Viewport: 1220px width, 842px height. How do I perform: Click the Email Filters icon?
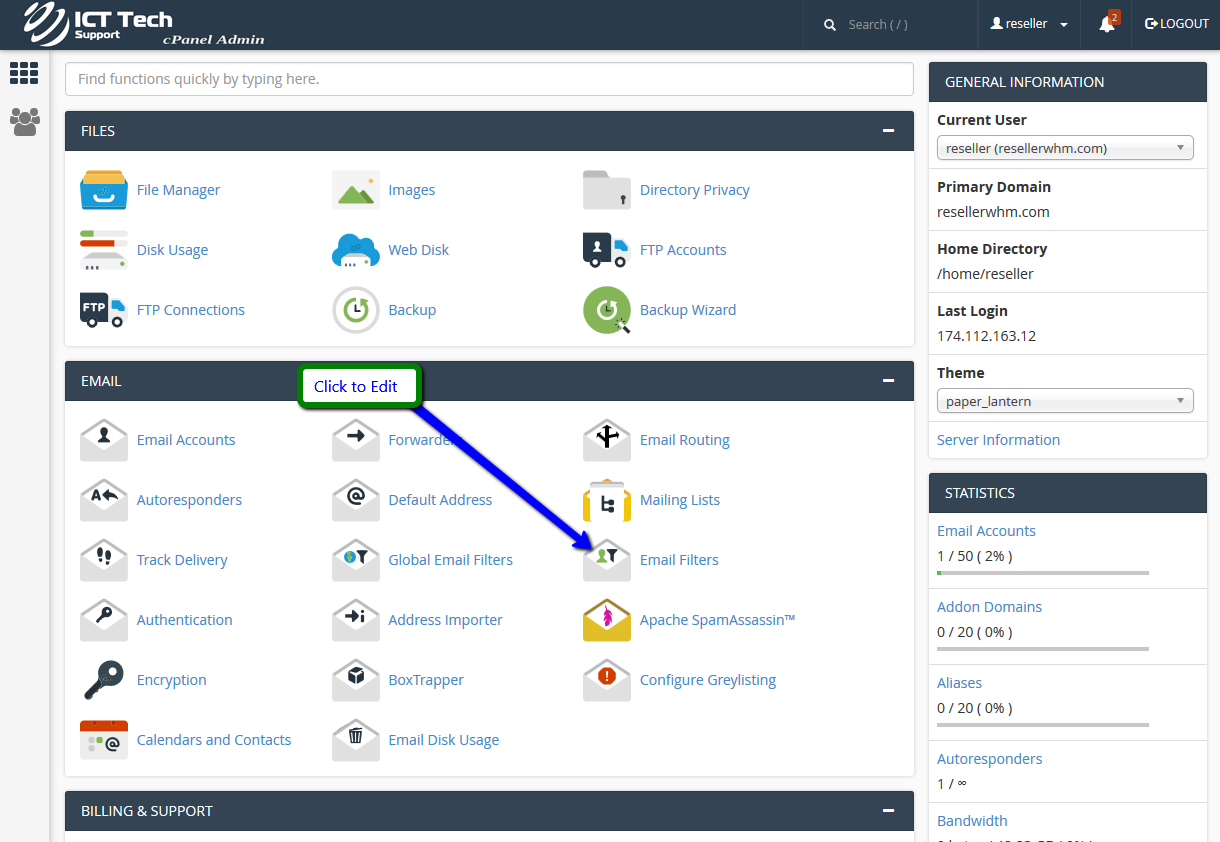(x=607, y=560)
